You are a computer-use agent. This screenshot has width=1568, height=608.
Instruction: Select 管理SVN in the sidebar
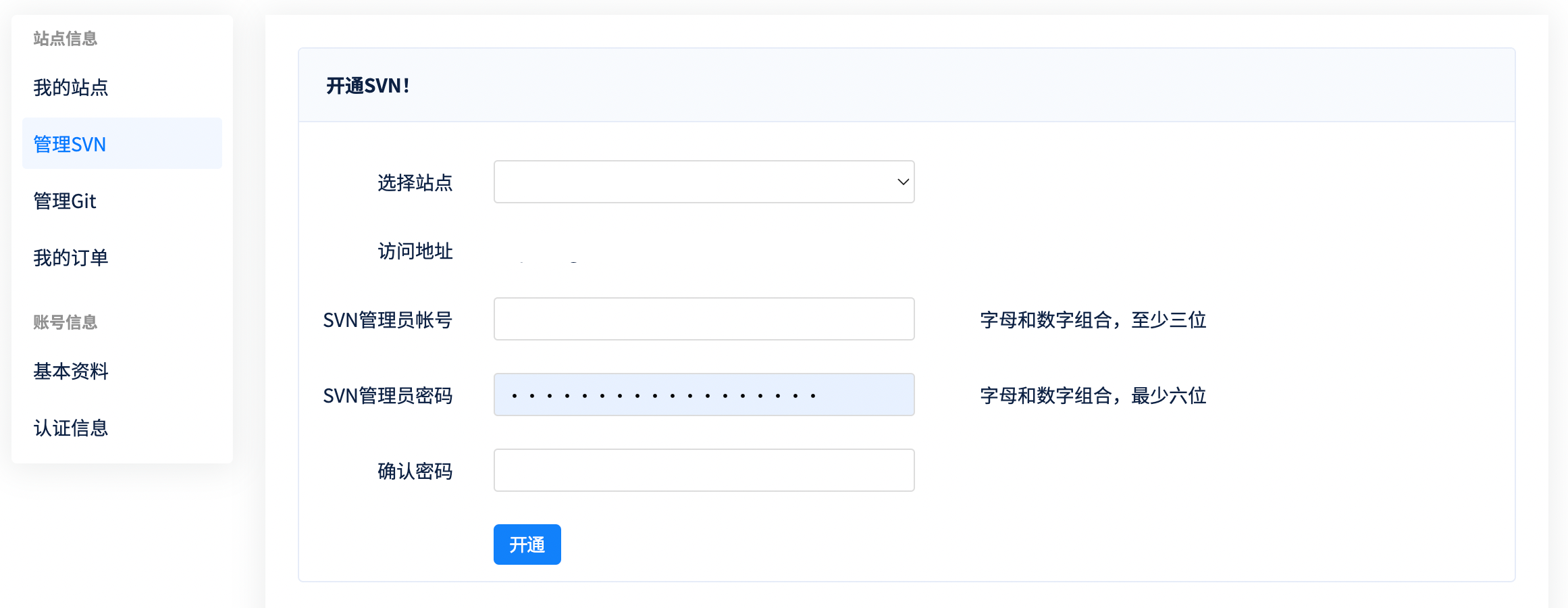[70, 145]
